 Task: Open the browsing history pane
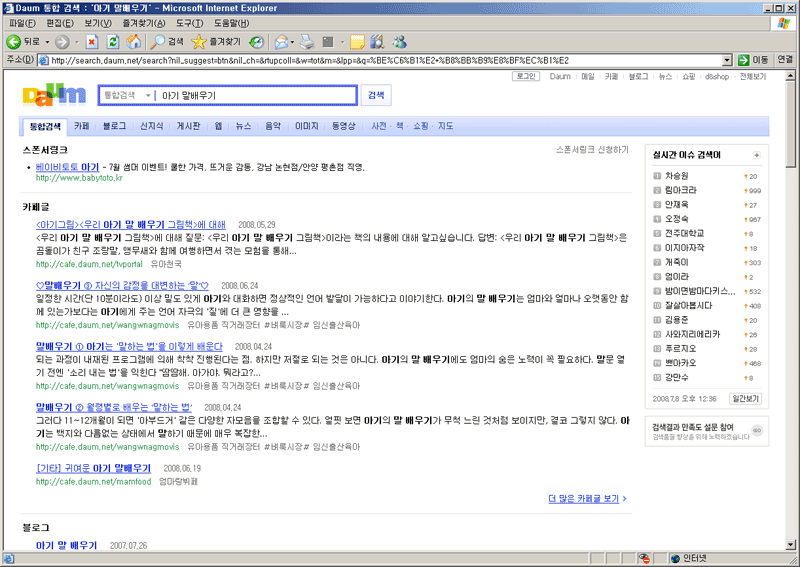[x=256, y=42]
